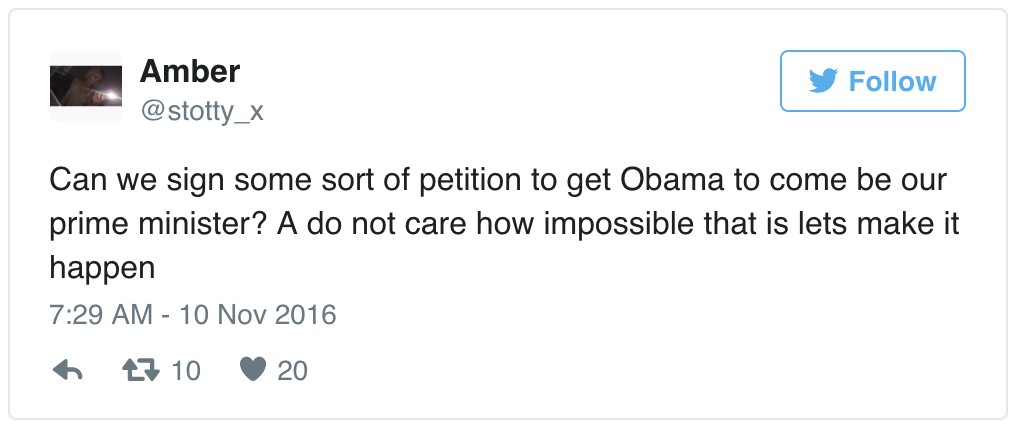Viewport: 1012px width, 430px height.
Task: Click the like count "20"
Action: [292, 371]
